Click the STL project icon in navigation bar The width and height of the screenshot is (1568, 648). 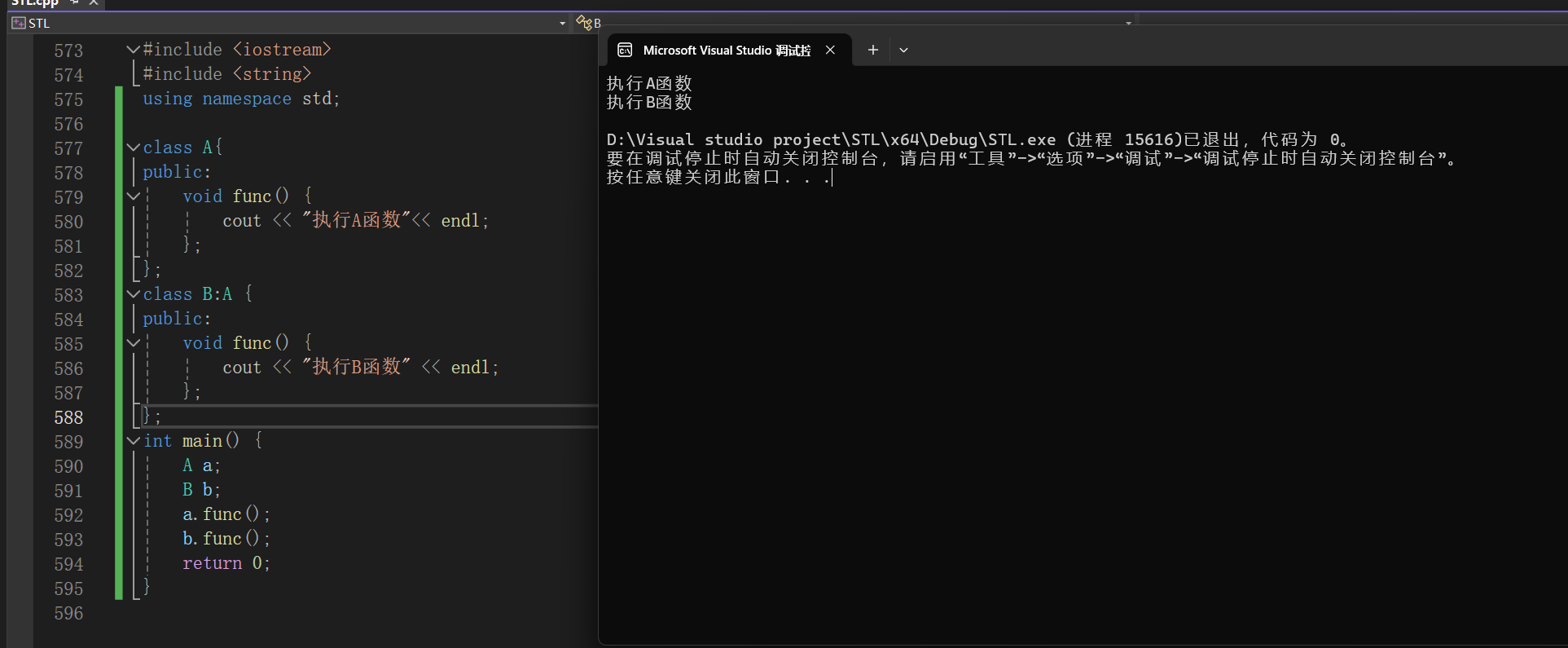[x=19, y=23]
